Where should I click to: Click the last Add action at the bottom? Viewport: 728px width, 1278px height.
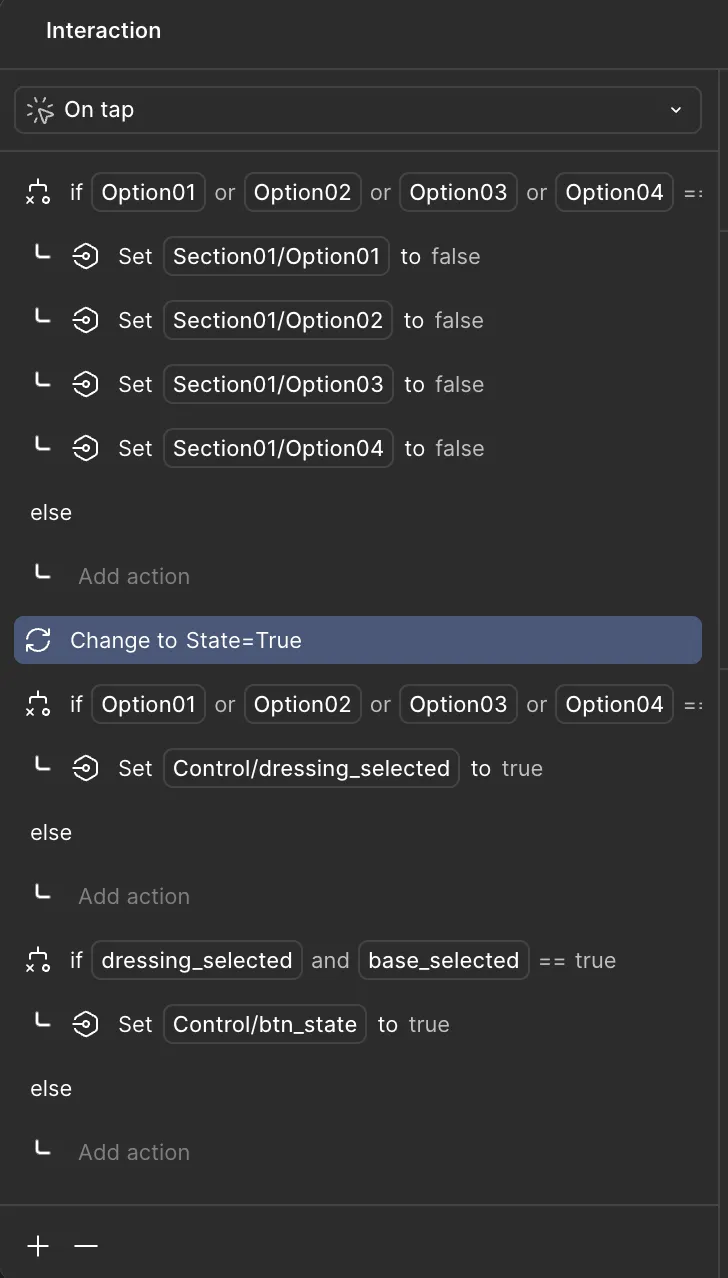tap(134, 1153)
